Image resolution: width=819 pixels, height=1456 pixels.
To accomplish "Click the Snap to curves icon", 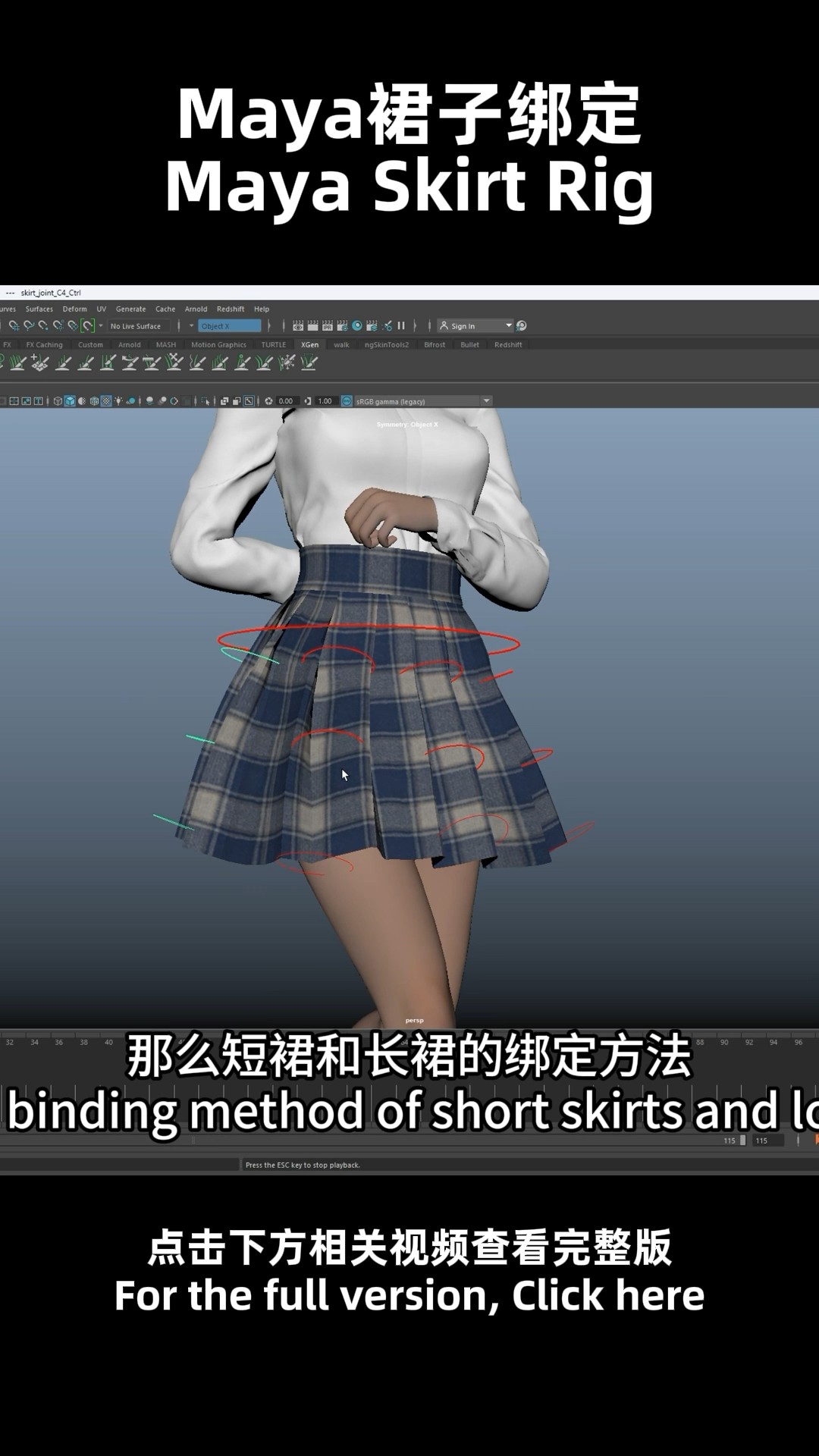I will 29,325.
